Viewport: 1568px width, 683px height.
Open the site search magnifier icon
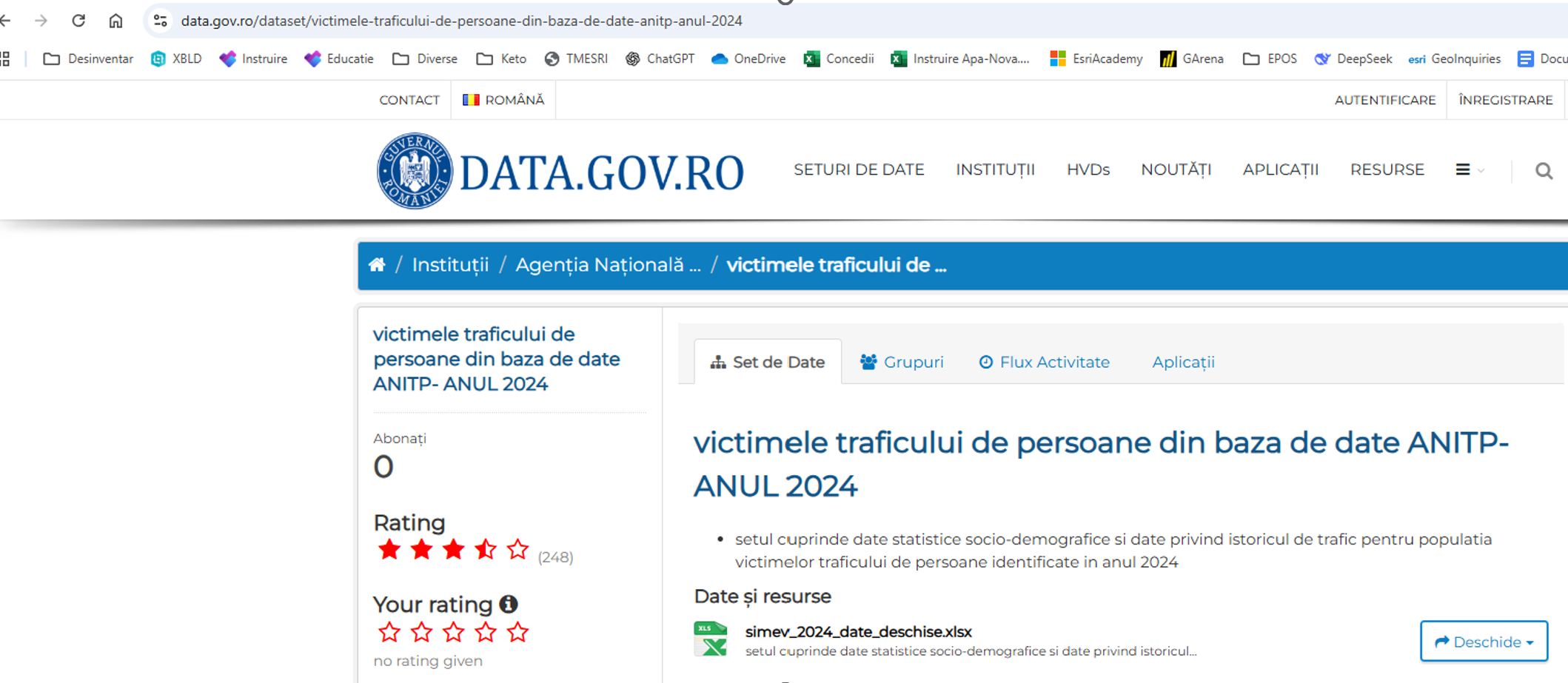click(1544, 171)
